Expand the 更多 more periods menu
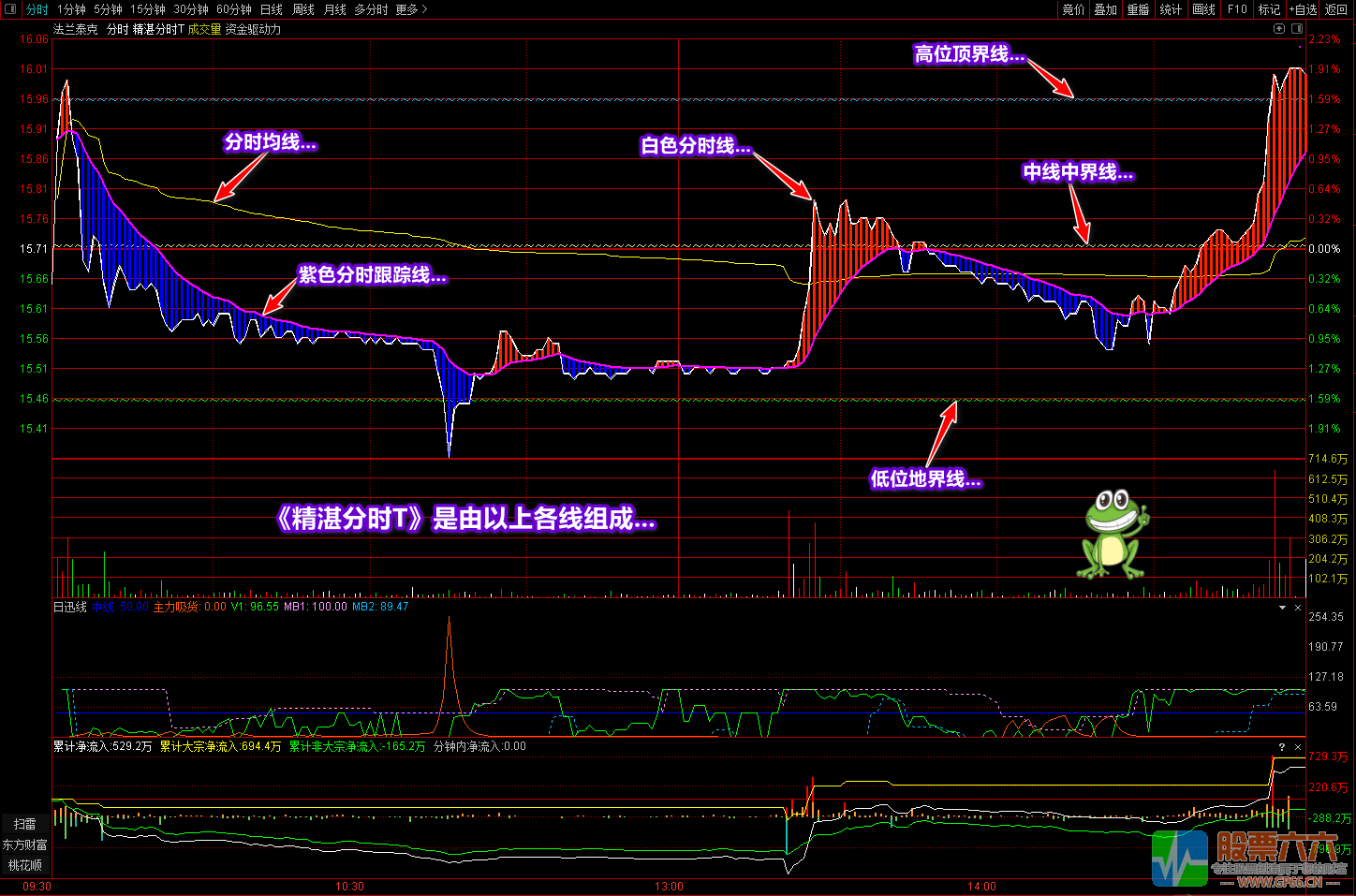1356x896 pixels. [x=411, y=9]
